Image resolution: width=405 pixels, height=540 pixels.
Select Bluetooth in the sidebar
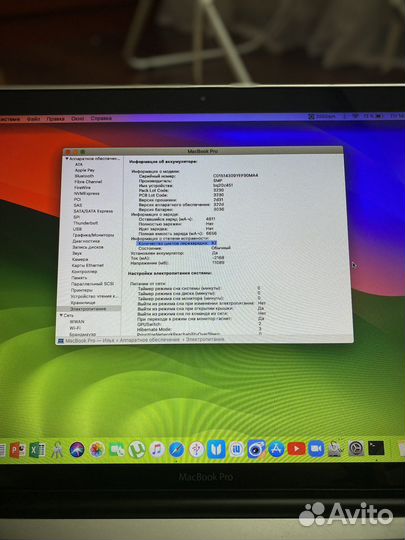[84, 176]
